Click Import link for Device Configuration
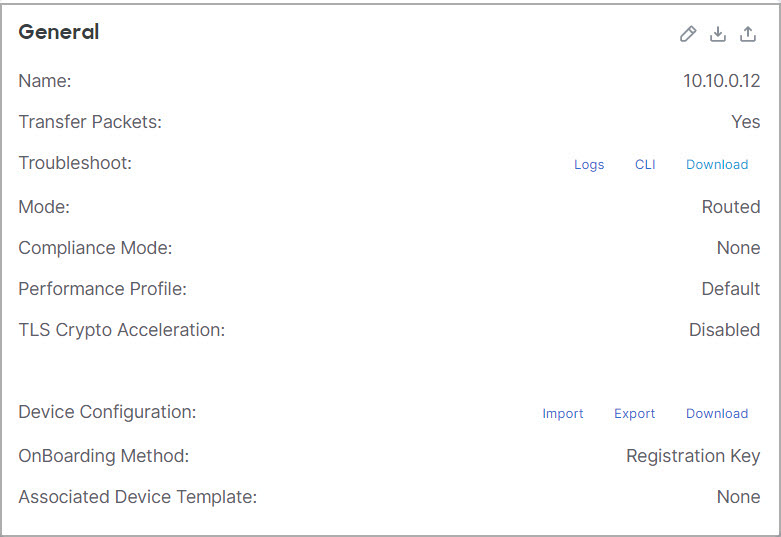 point(563,414)
